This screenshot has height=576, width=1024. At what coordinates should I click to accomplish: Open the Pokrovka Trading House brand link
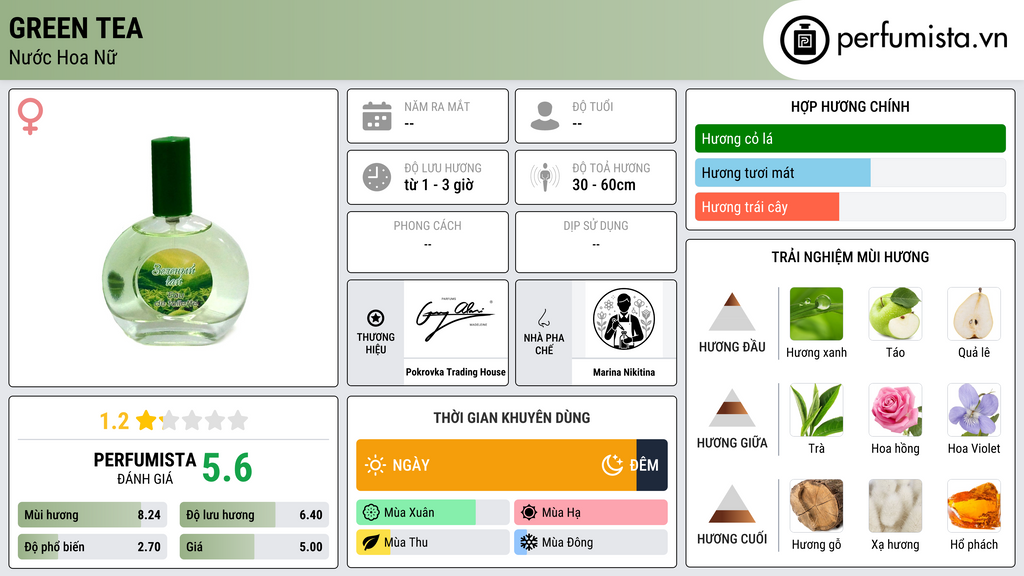[455, 372]
